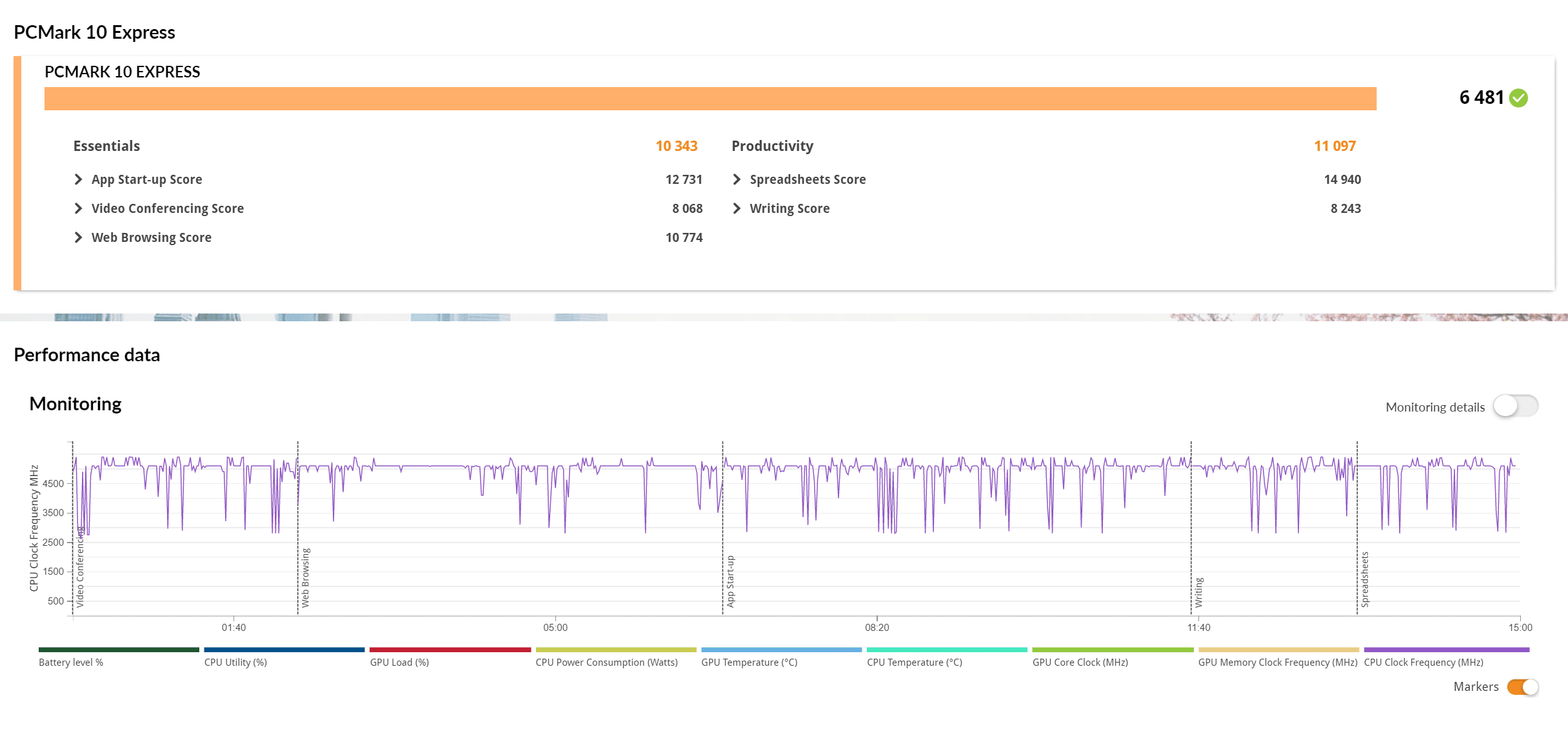Click the App Start-up value 12 731

pyautogui.click(x=684, y=179)
